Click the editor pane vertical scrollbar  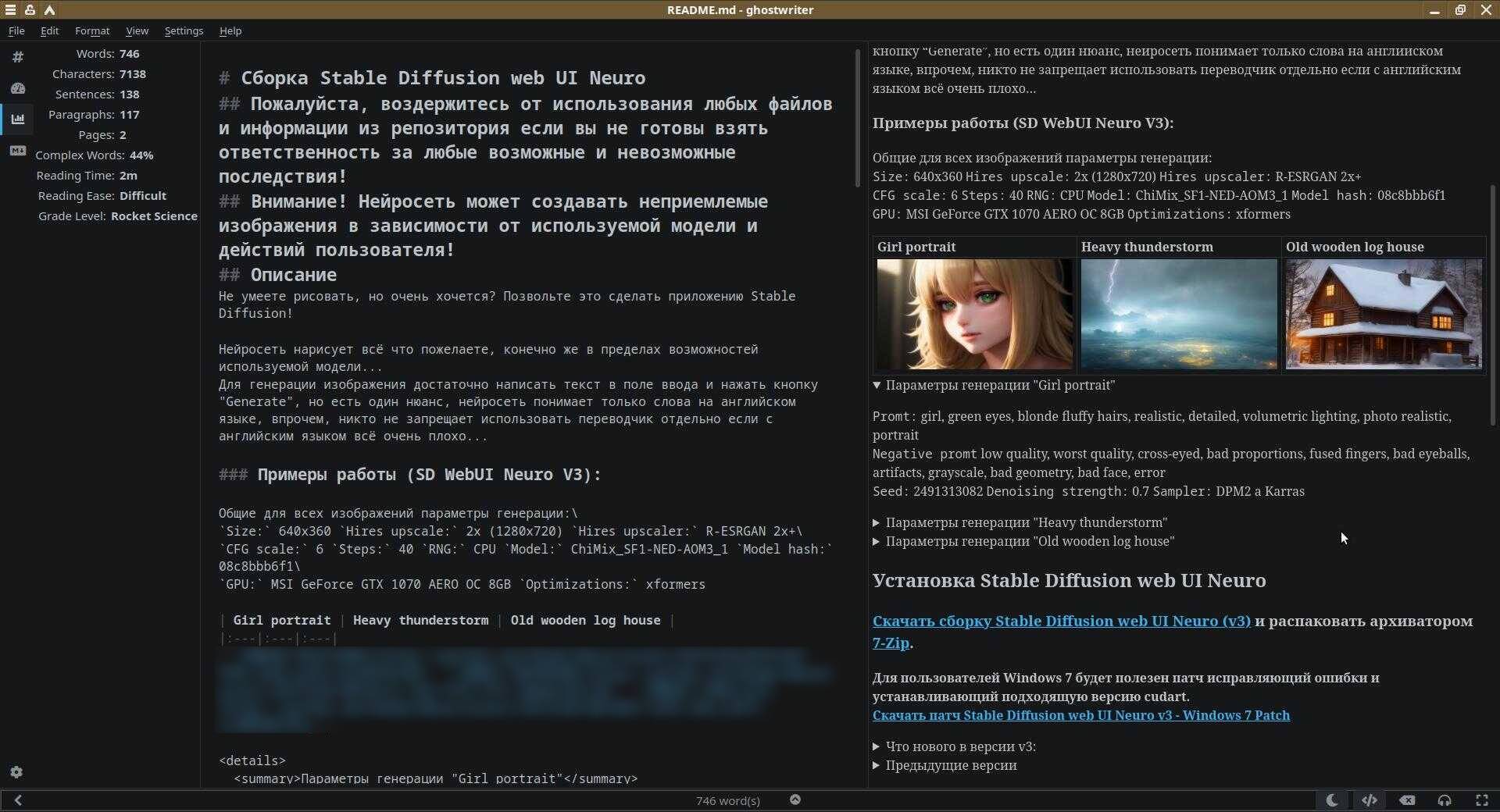pyautogui.click(x=859, y=117)
